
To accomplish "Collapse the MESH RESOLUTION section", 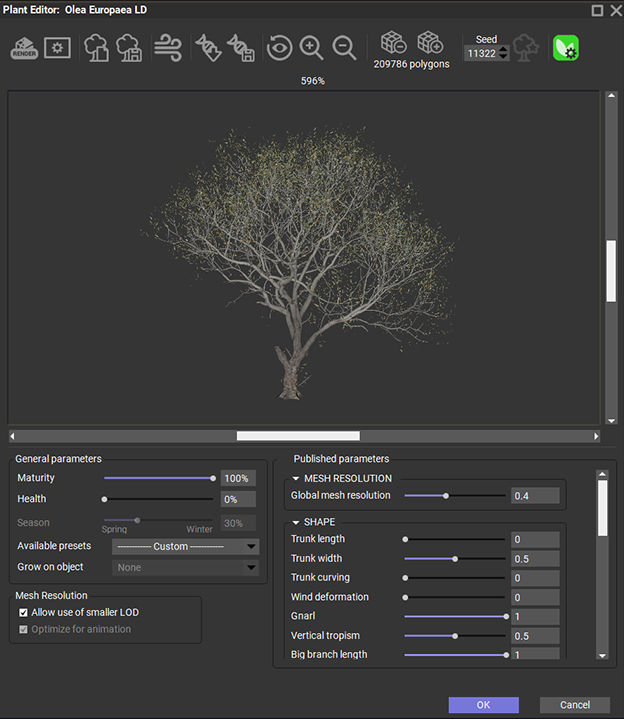I will pos(296,479).
